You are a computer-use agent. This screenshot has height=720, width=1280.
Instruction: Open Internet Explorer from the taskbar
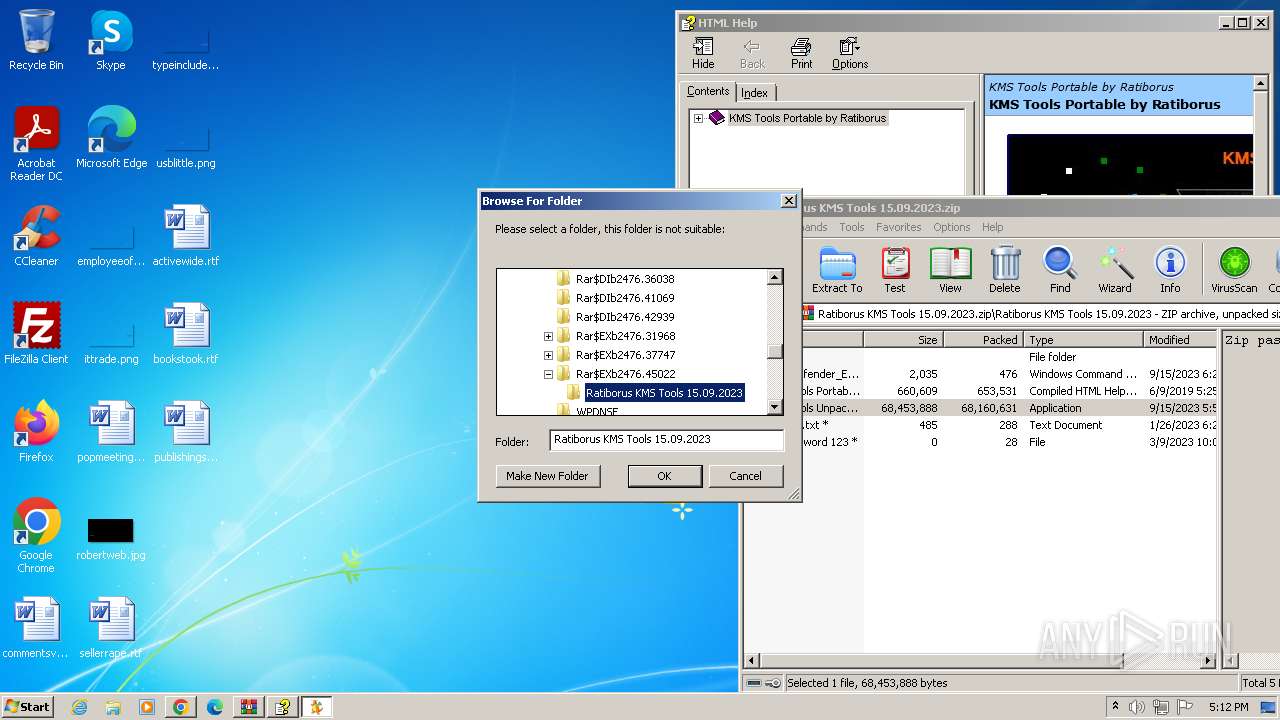[79, 707]
